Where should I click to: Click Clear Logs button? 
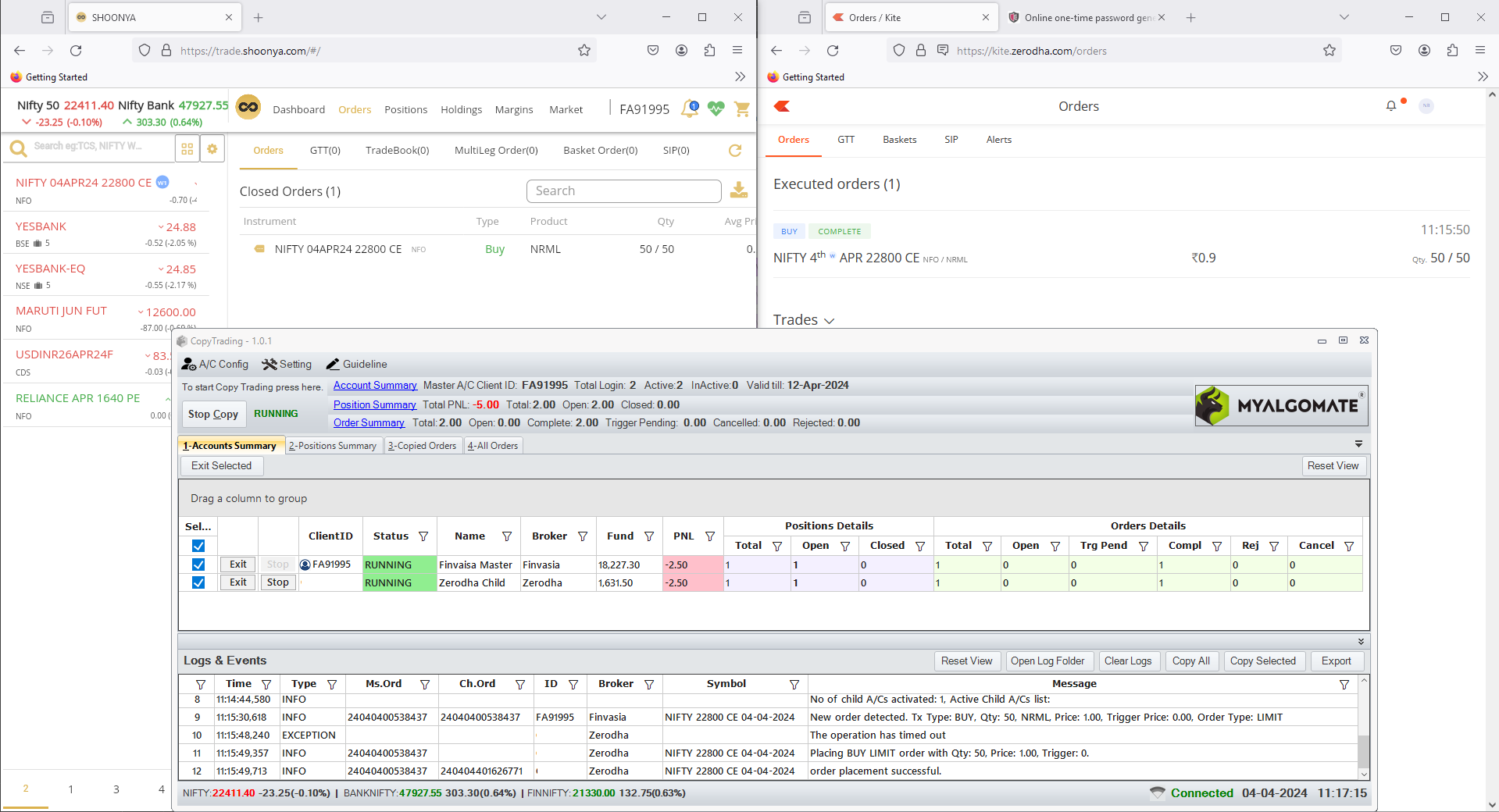[1128, 661]
